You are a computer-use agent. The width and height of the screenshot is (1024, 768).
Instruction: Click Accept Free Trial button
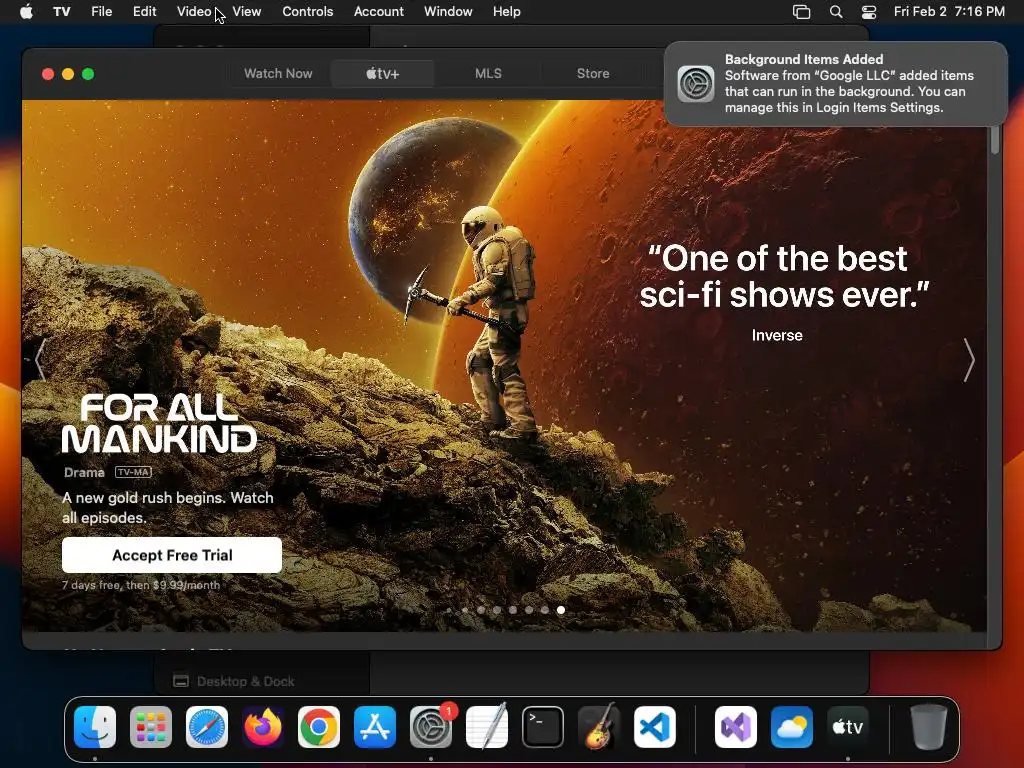(x=172, y=555)
